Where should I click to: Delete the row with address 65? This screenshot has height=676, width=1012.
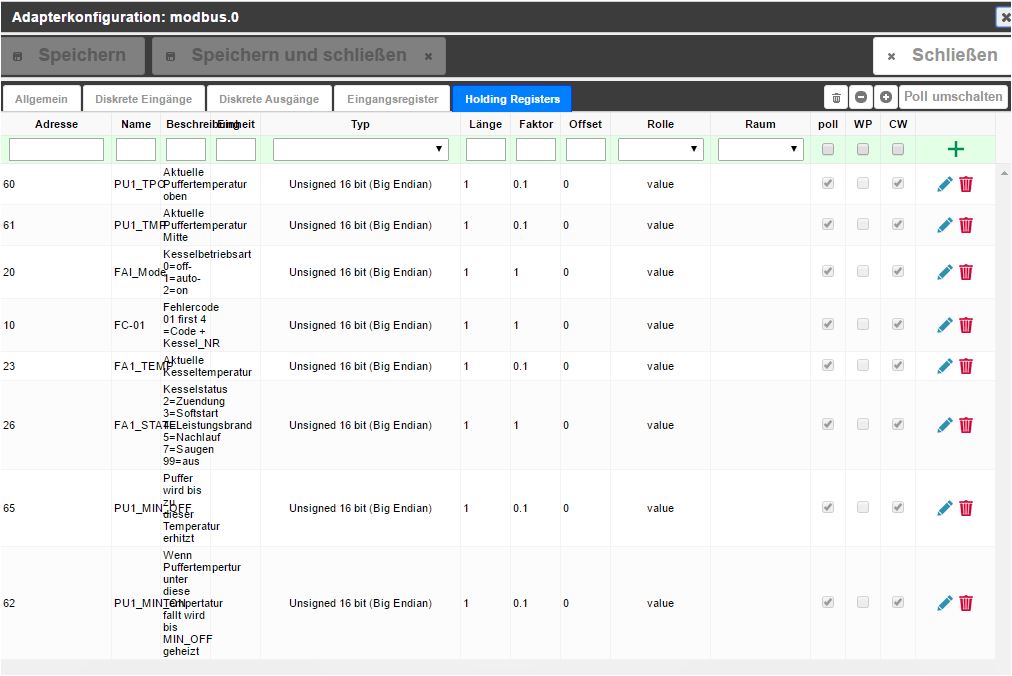(x=966, y=509)
